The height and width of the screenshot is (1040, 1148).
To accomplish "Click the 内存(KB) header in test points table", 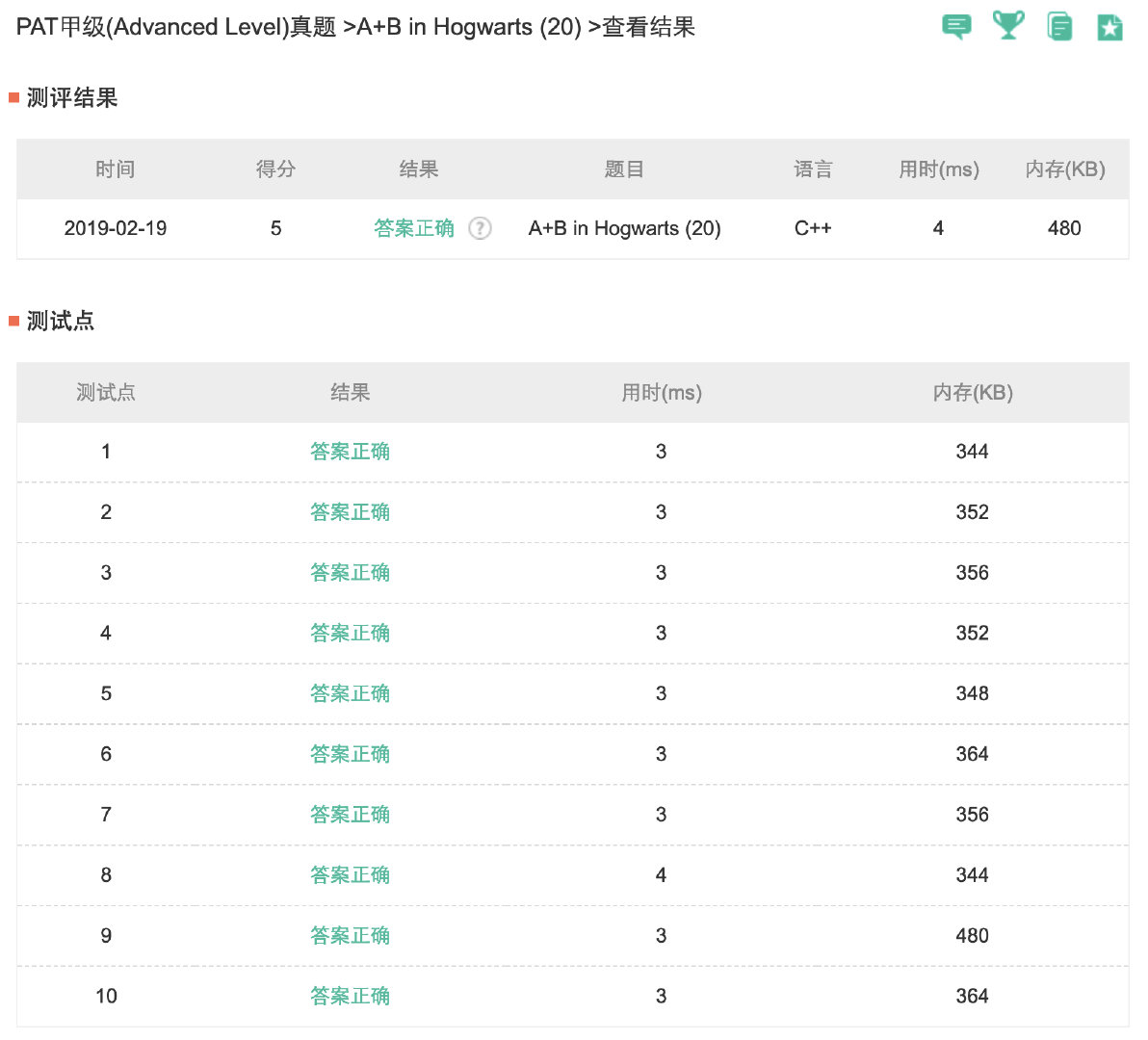I will tap(973, 392).
